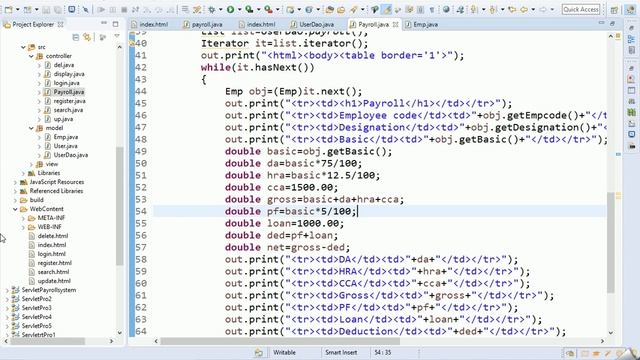The image size is (640, 360).
Task: Switch to the UserDao.java editor tab
Action: [x=312, y=24]
